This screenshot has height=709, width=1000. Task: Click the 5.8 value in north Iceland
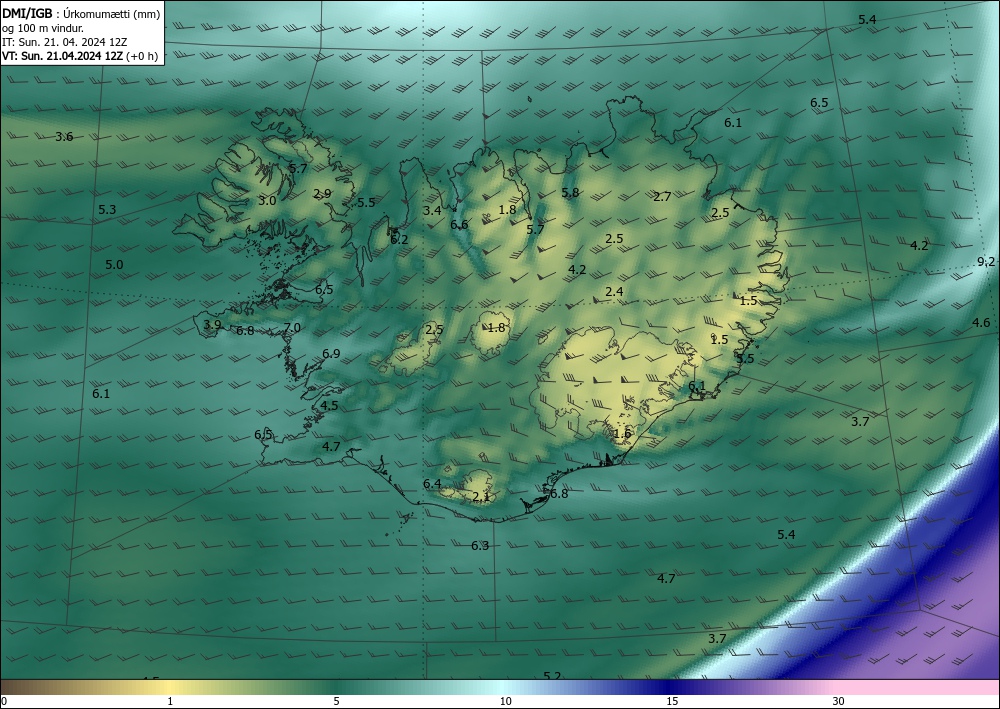570,193
